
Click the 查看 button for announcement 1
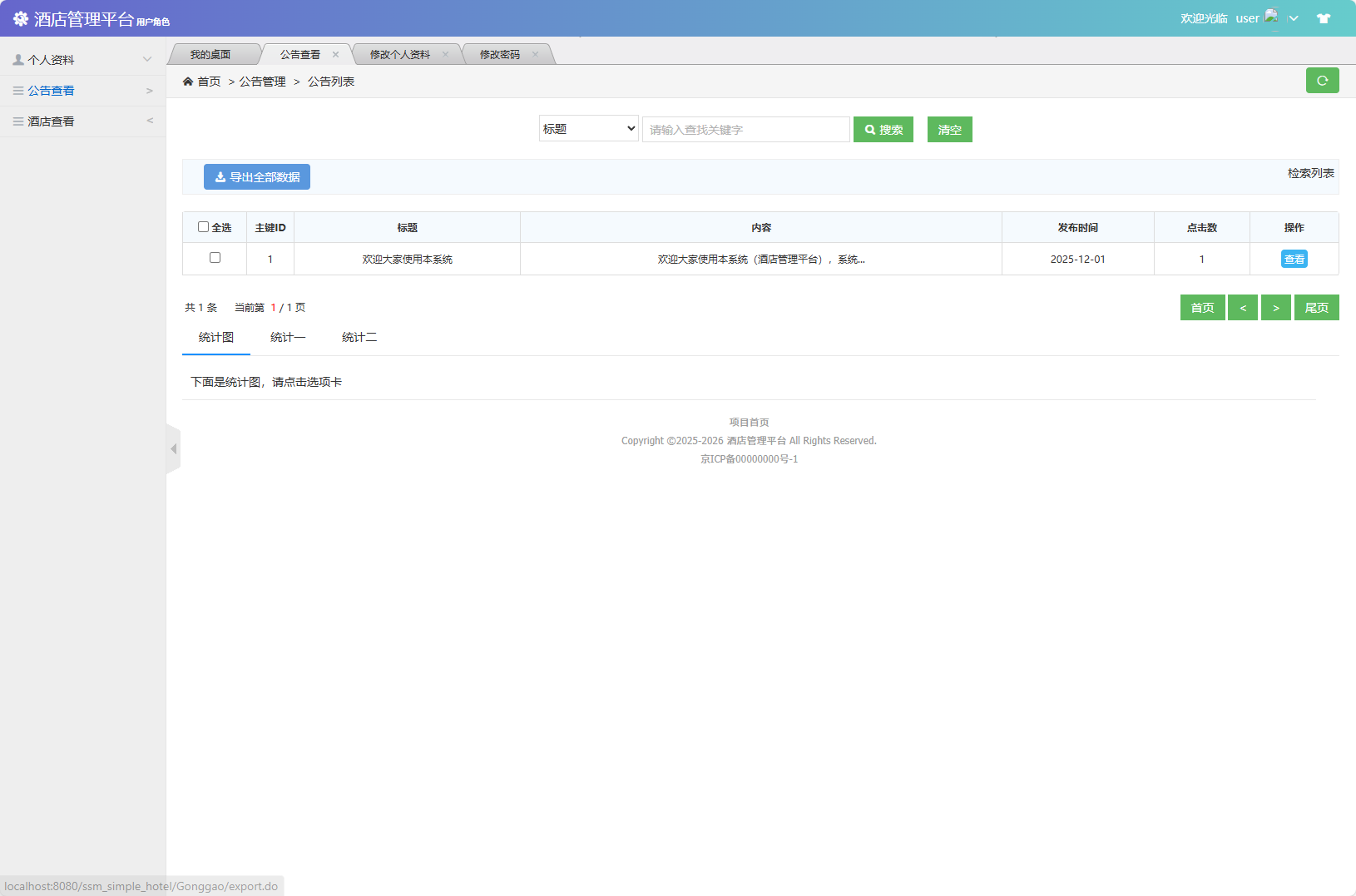coord(1294,258)
